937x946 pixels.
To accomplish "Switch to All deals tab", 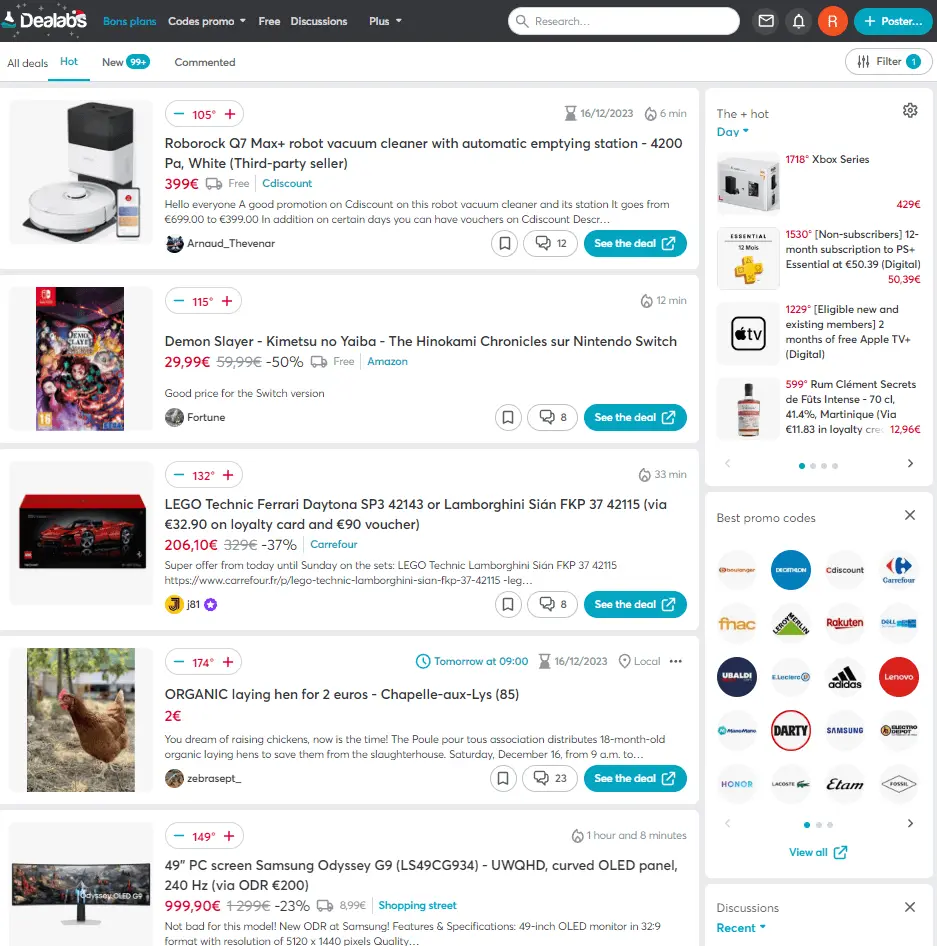I will point(27,63).
